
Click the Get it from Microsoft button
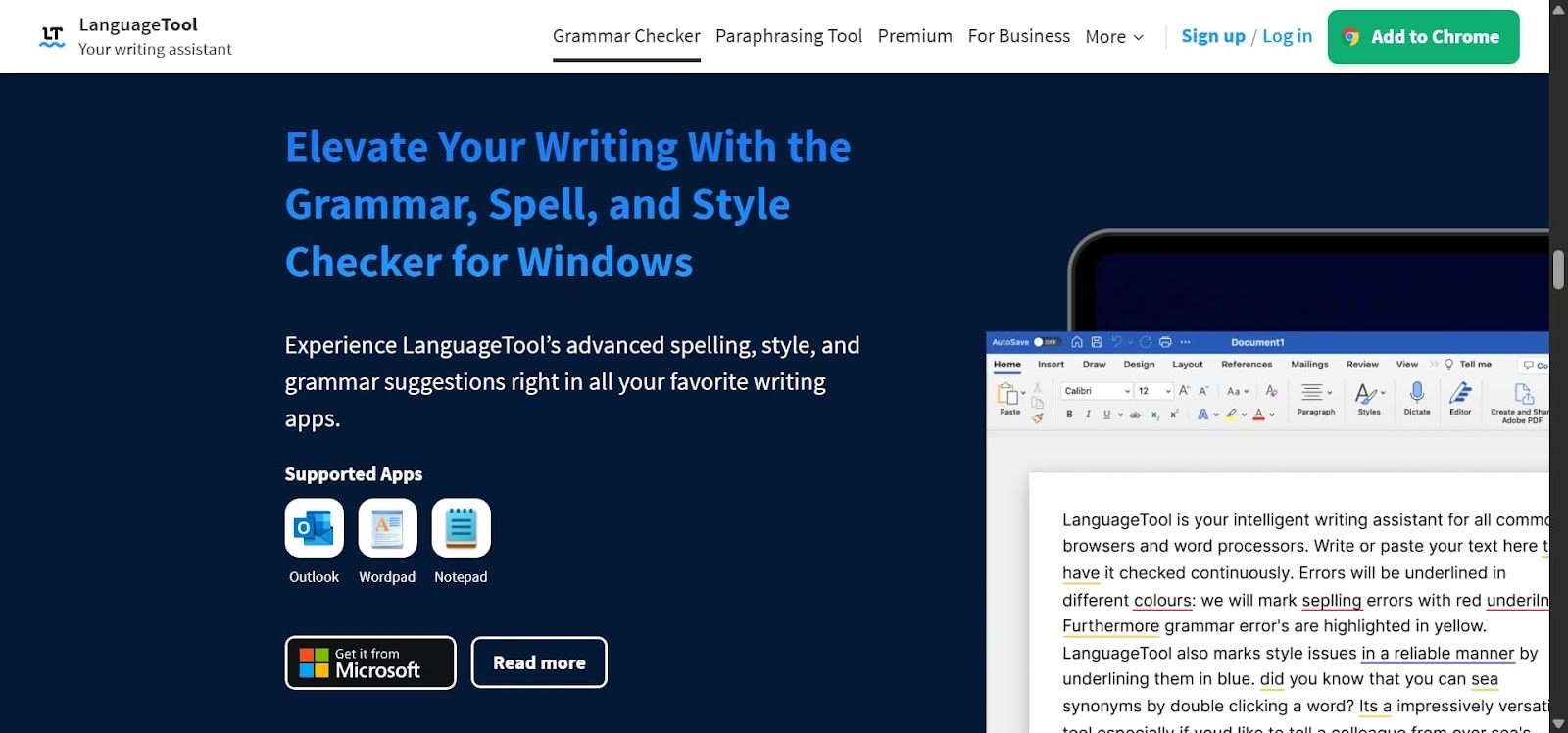pyautogui.click(x=370, y=662)
